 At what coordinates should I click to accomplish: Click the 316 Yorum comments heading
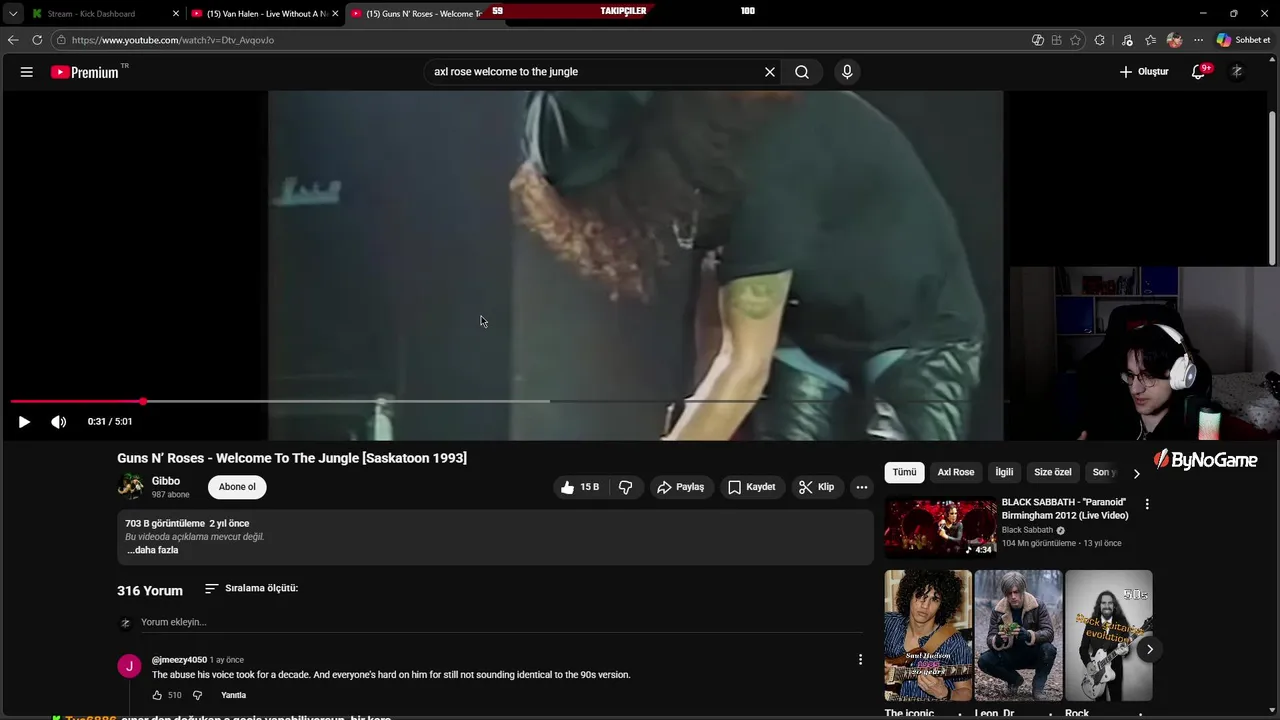pos(150,590)
